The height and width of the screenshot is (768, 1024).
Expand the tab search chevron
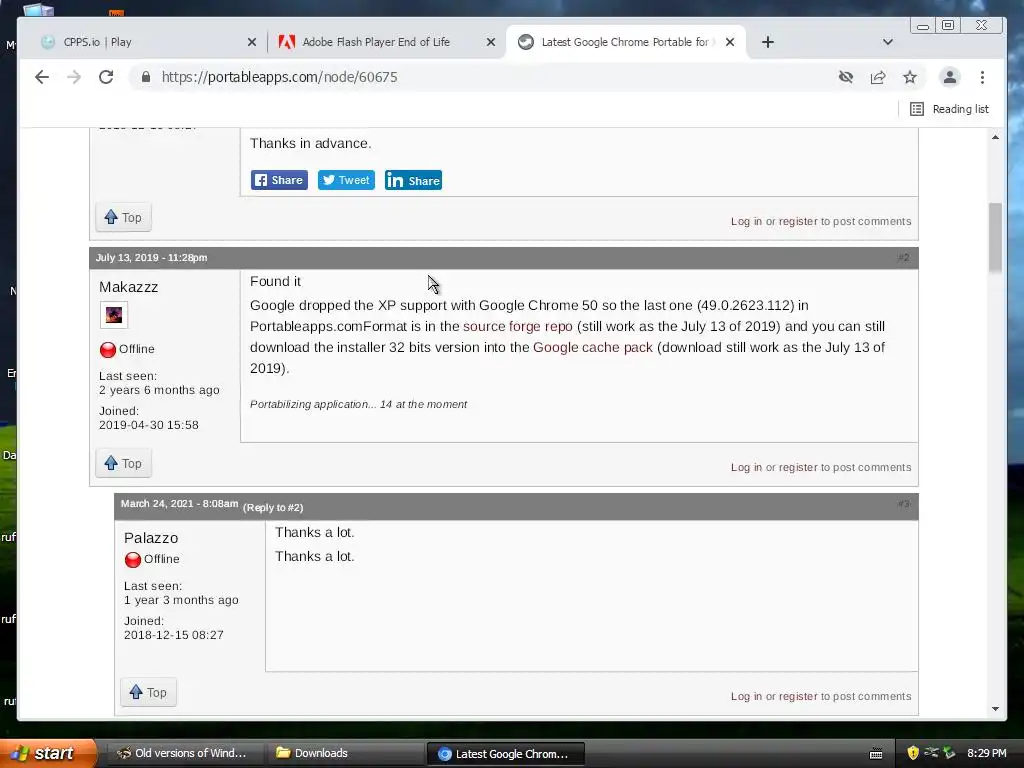pos(888,42)
